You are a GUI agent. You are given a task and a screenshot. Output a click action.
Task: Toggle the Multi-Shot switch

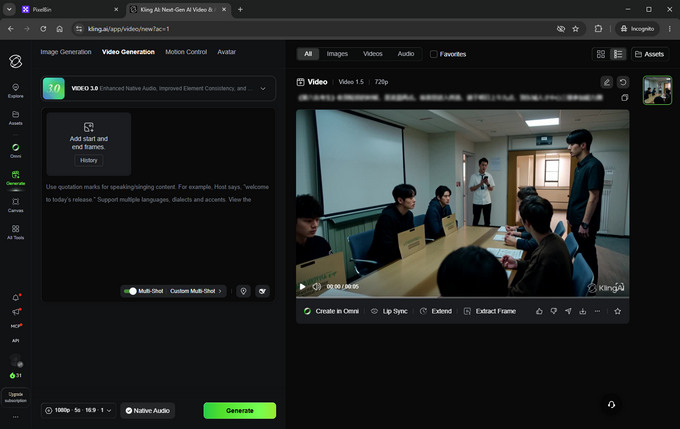click(130, 291)
